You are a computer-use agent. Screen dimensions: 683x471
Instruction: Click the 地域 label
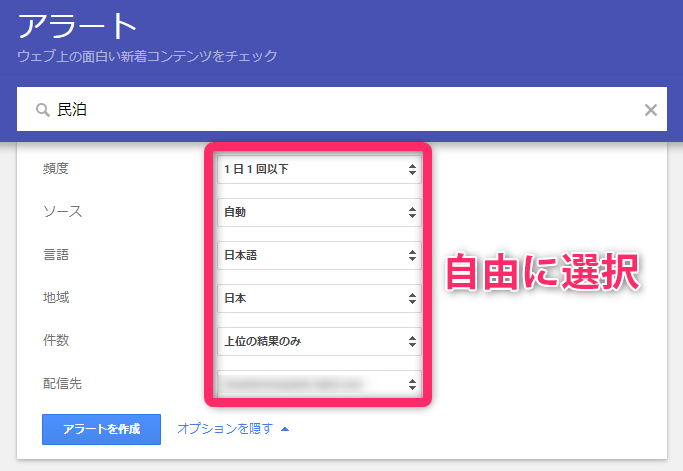[56, 297]
